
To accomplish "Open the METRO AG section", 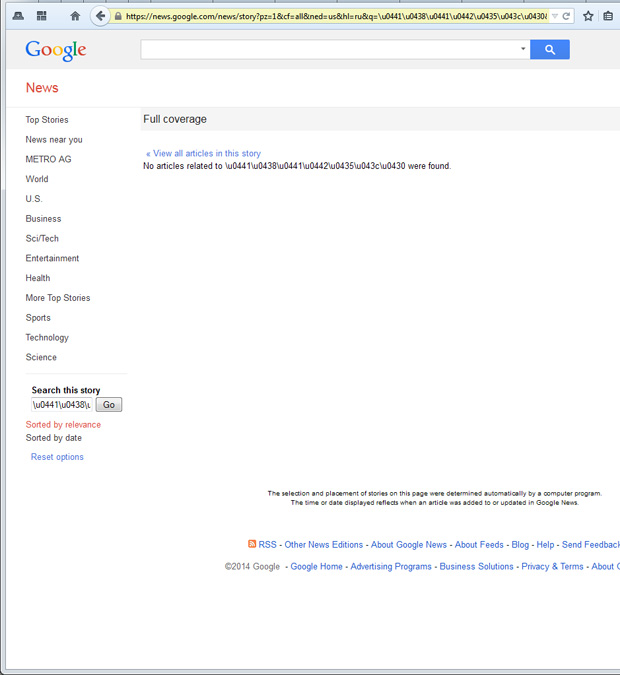I will pyautogui.click(x=48, y=159).
